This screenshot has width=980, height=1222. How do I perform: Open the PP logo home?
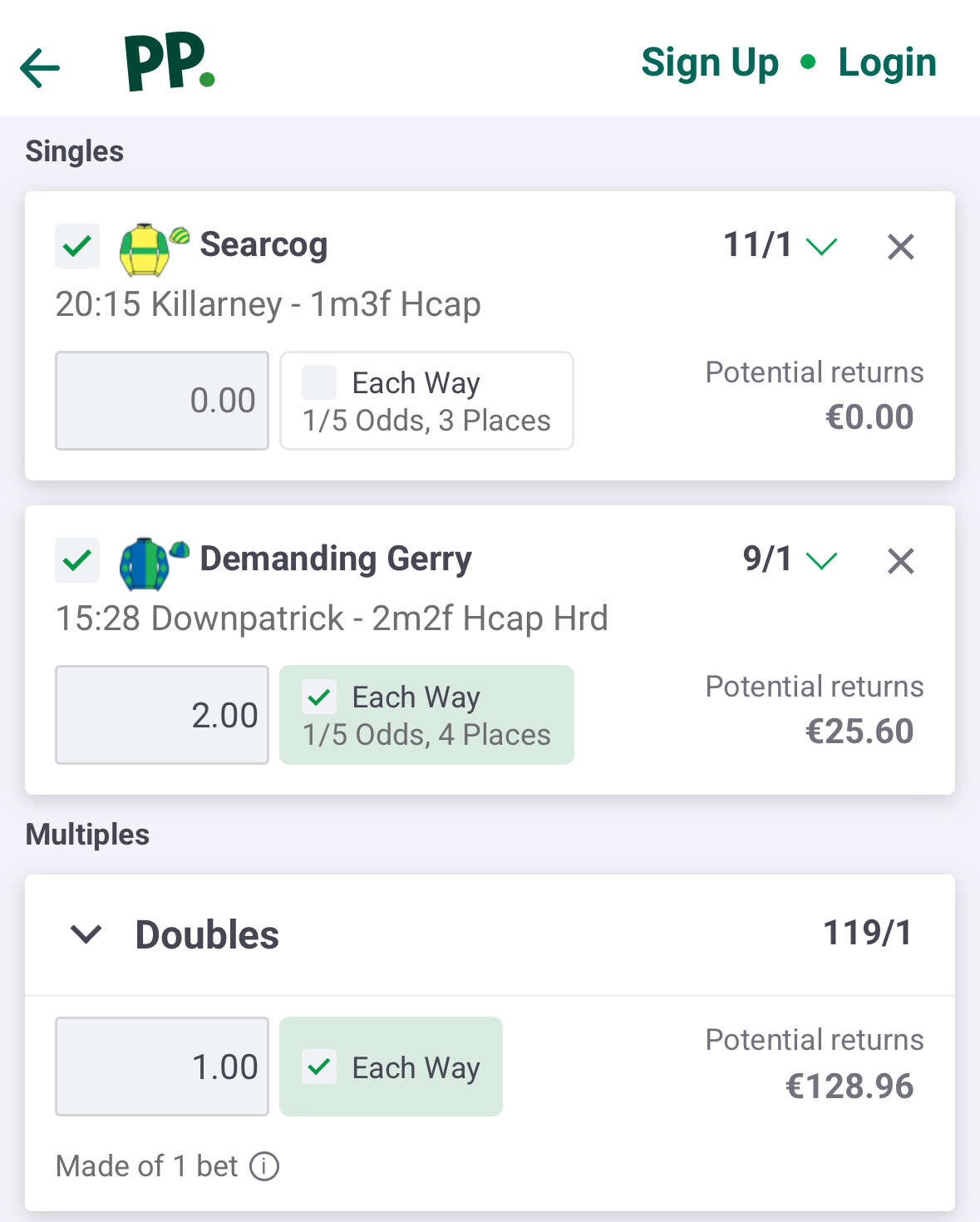tap(170, 62)
